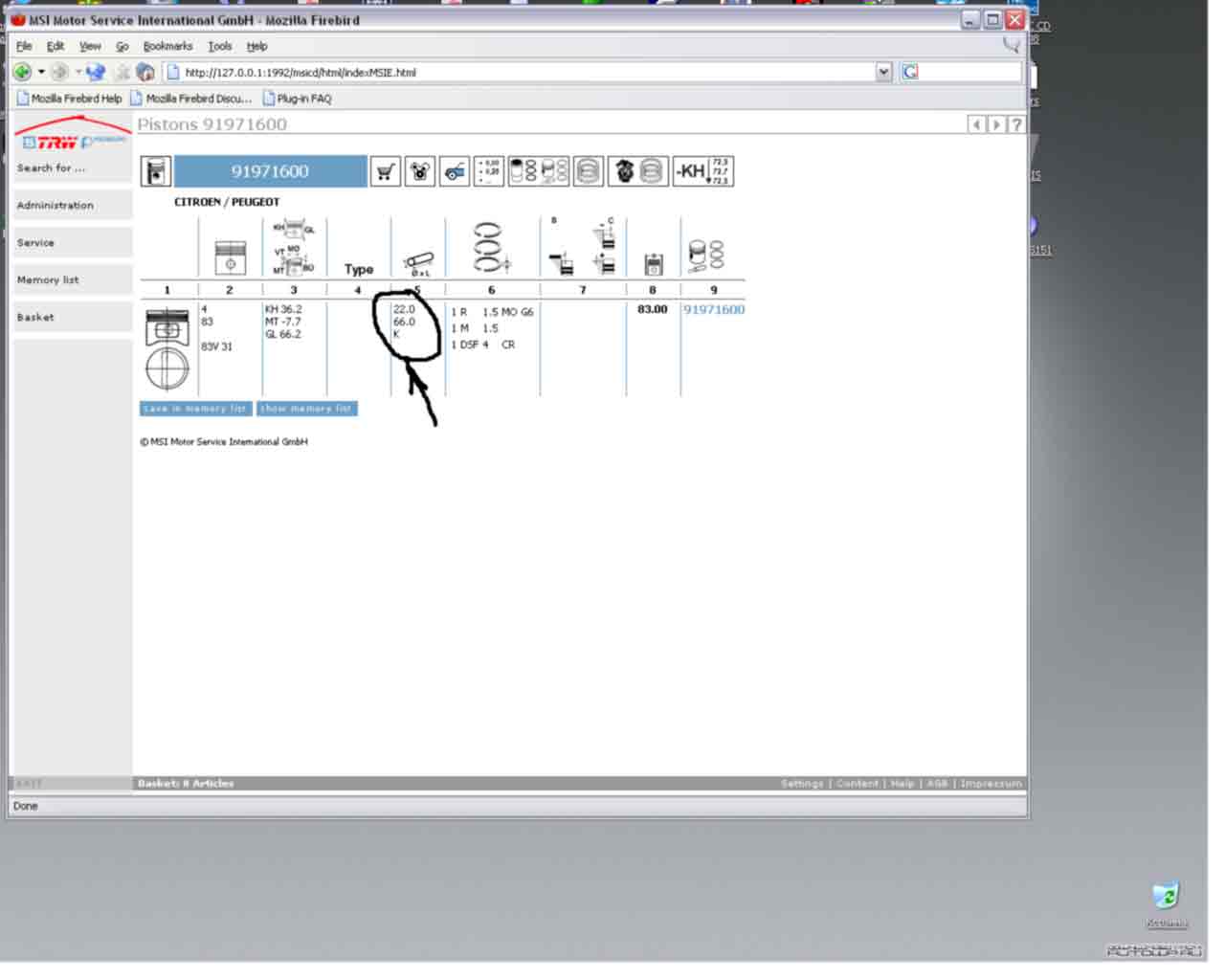Image resolution: width=1225 pixels, height=980 pixels.
Task: Click save in memory list button
Action: tap(195, 409)
